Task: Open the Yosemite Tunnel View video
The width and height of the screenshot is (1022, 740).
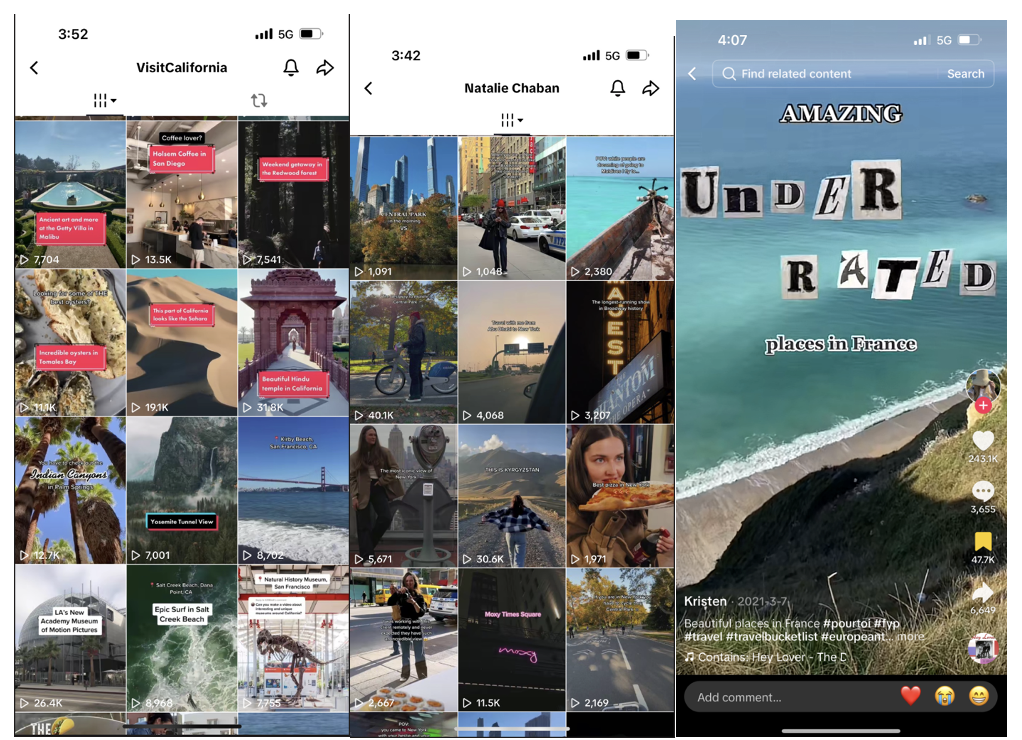Action: tap(182, 490)
